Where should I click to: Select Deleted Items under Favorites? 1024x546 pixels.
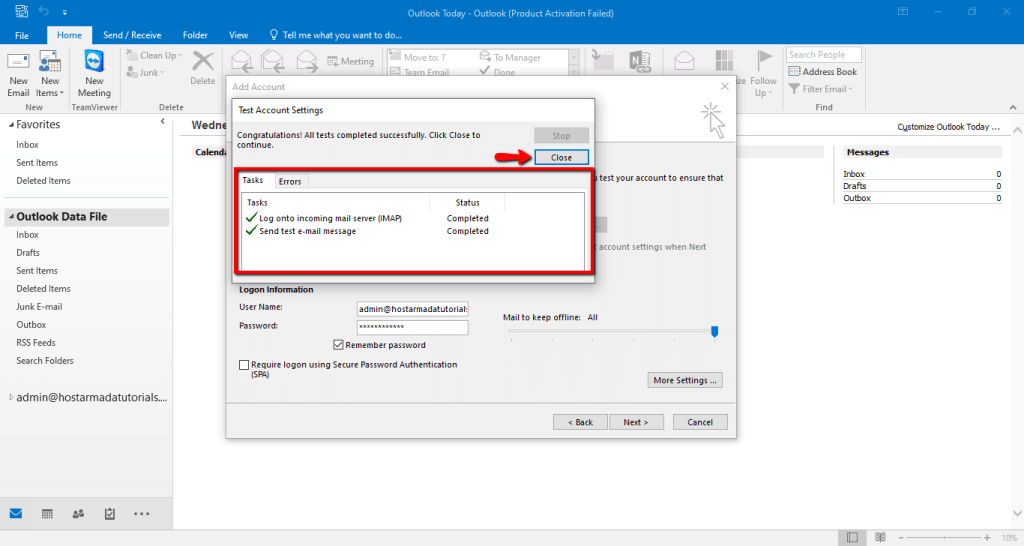[x=43, y=180]
